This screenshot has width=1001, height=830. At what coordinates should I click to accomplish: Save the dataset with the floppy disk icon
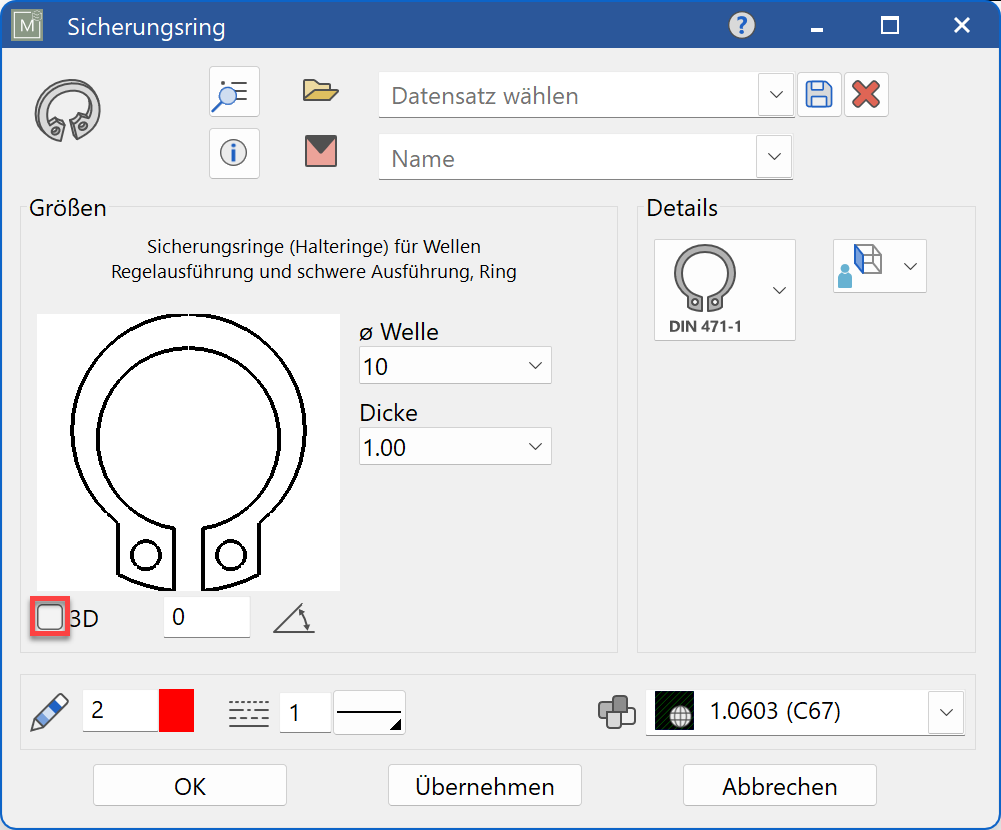tap(819, 93)
